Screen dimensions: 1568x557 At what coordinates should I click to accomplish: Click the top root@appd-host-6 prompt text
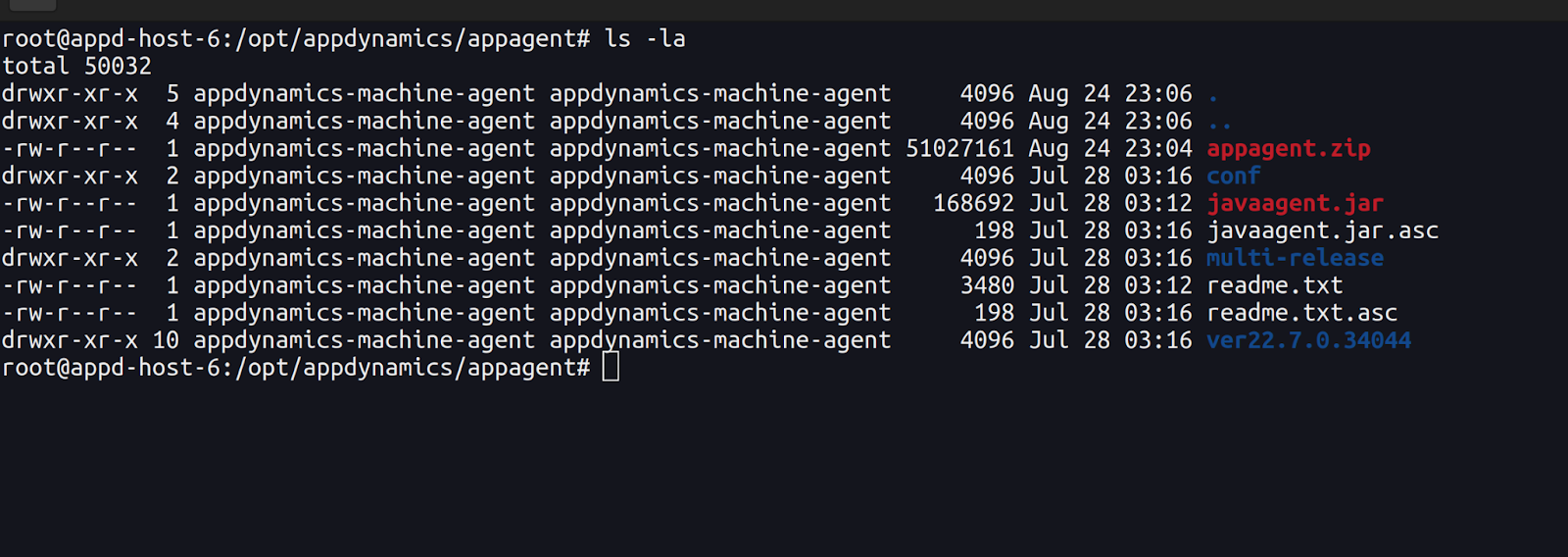(296, 39)
